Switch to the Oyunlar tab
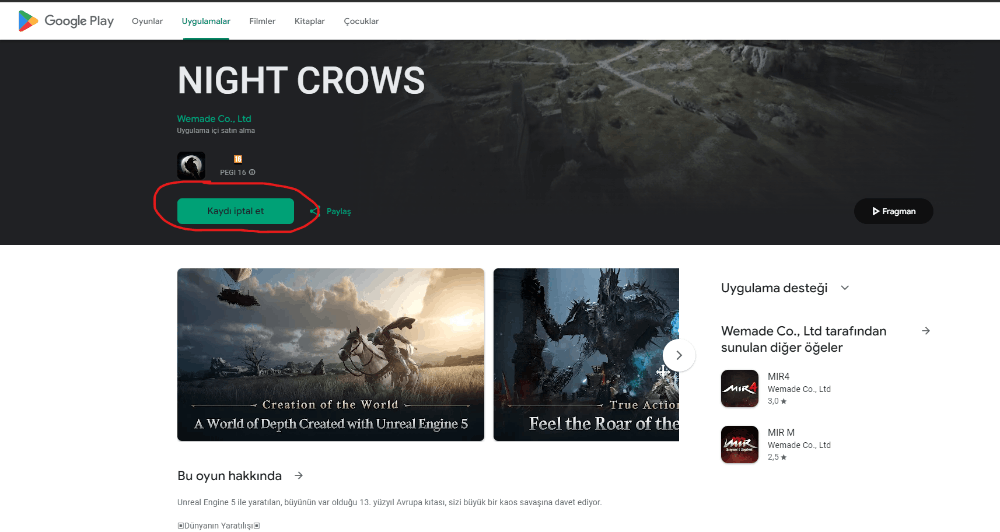This screenshot has height=532, width=1000. 147,21
